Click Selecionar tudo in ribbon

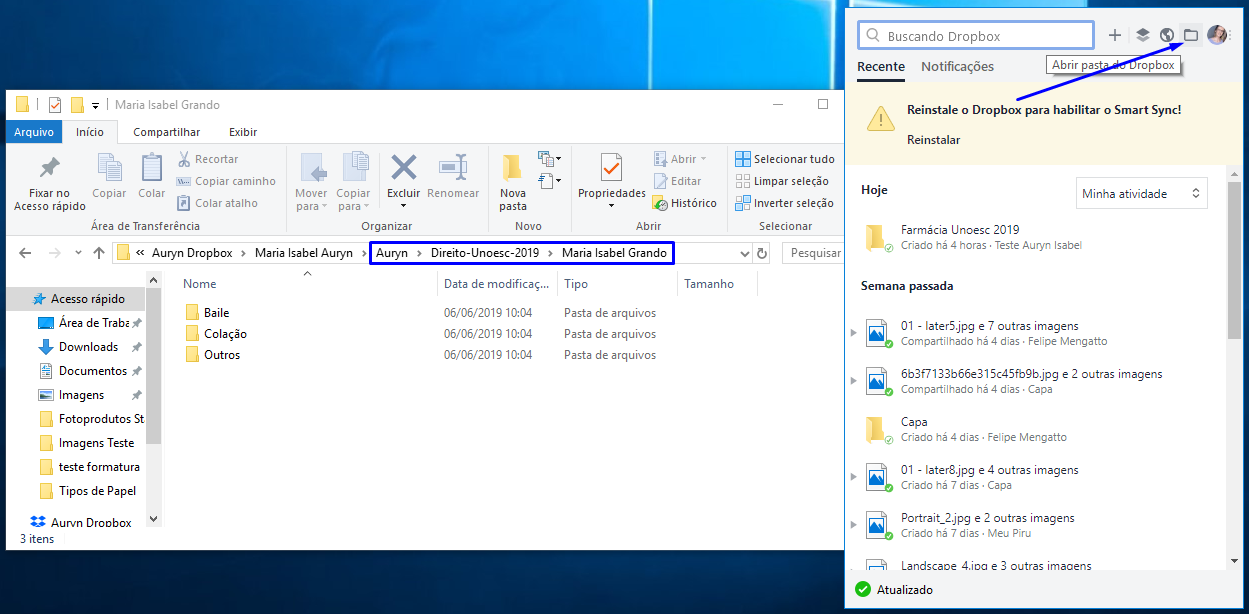pyautogui.click(x=785, y=159)
